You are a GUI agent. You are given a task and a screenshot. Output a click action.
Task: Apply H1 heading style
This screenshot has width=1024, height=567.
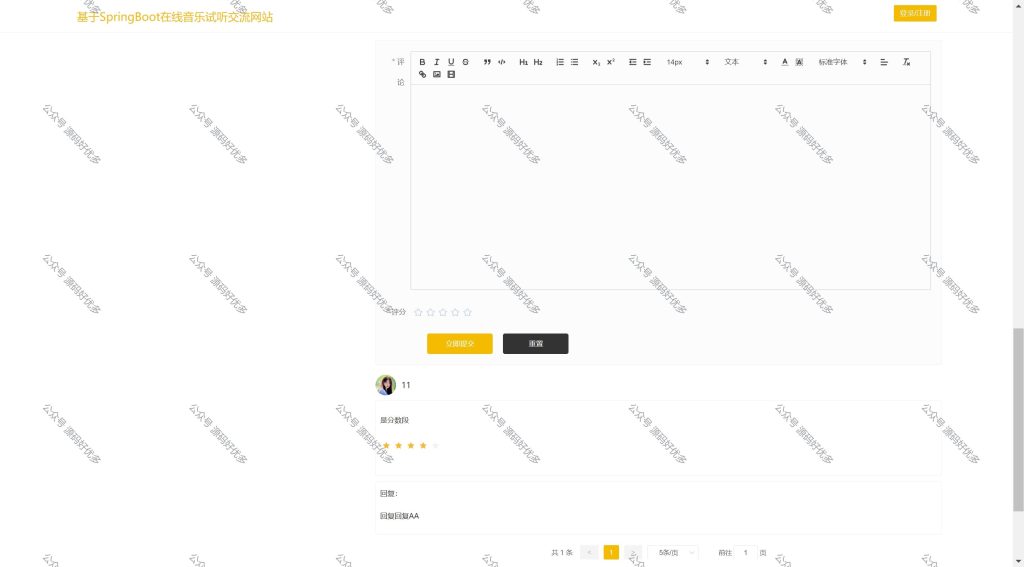coord(523,62)
